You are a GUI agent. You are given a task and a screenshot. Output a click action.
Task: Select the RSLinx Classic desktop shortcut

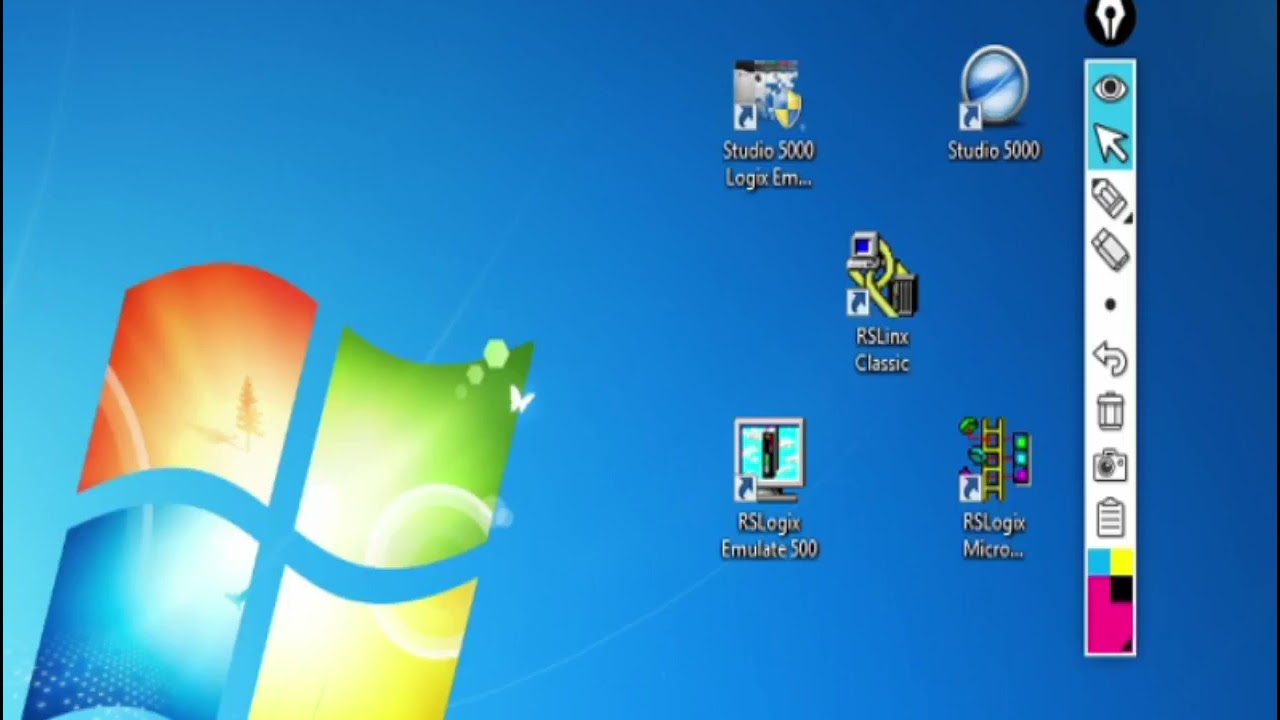click(x=882, y=303)
